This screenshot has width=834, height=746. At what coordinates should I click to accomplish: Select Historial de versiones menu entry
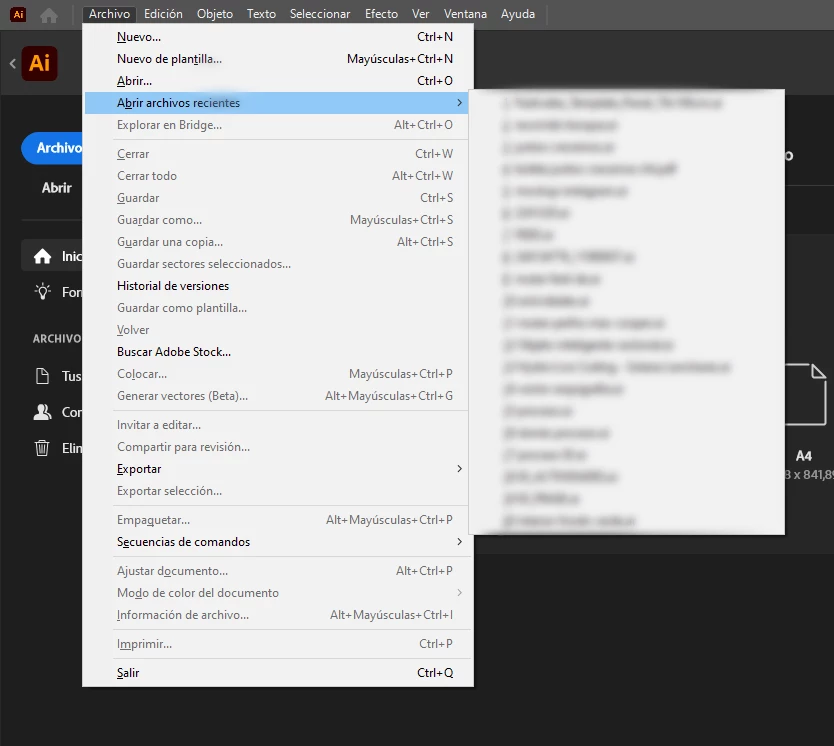click(277, 286)
